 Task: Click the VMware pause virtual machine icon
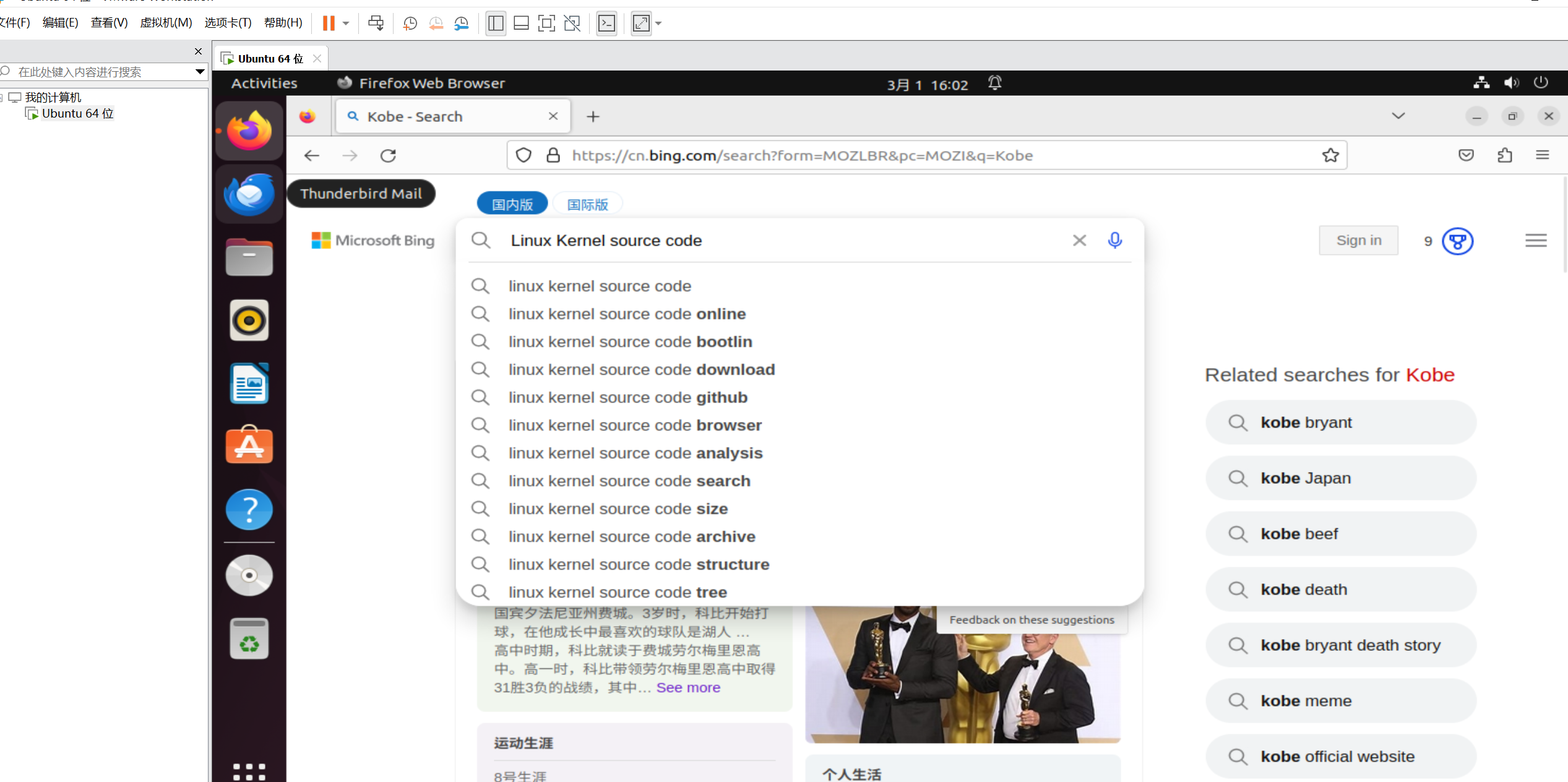click(x=329, y=24)
